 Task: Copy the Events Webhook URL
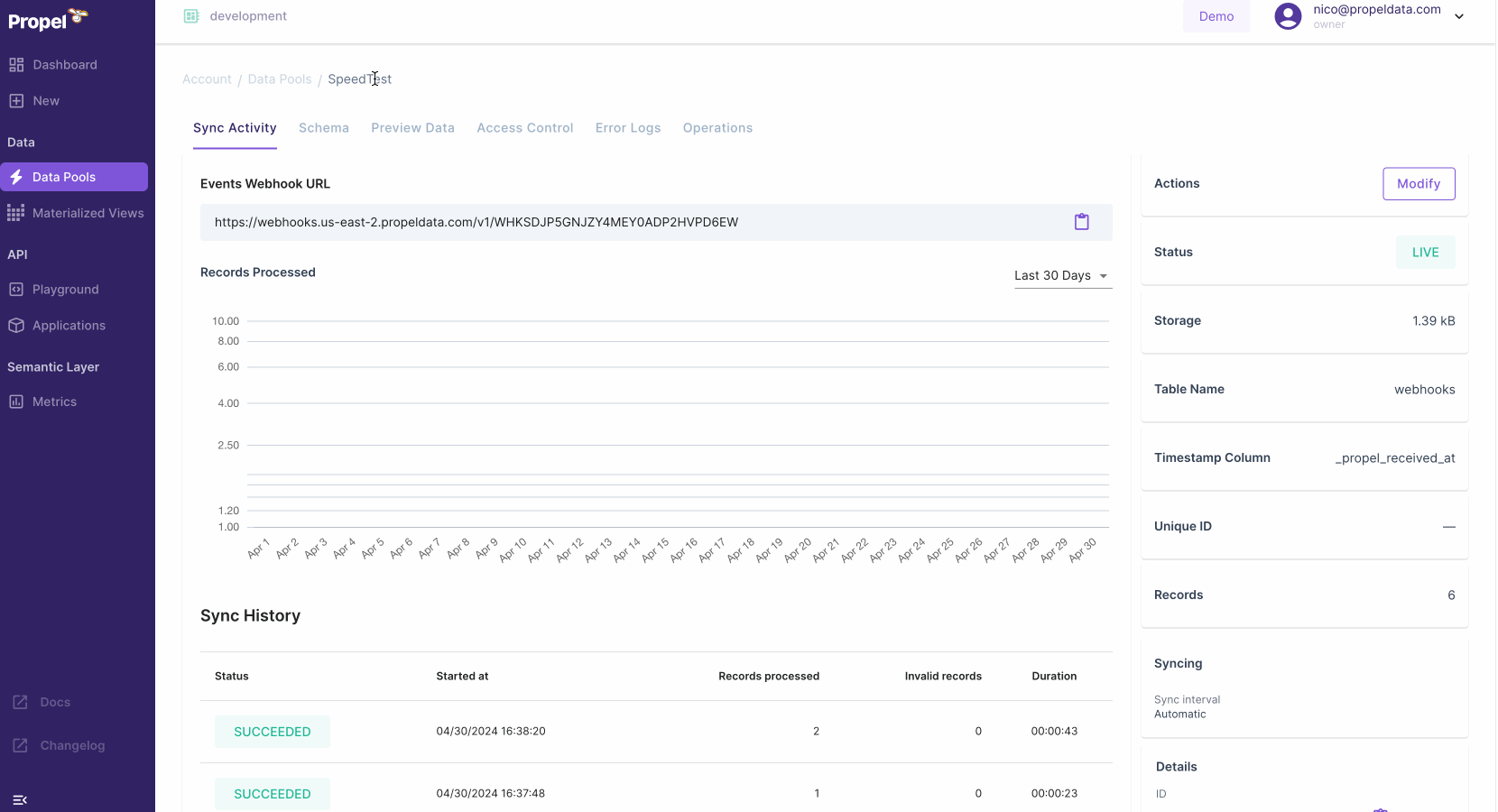point(1082,222)
